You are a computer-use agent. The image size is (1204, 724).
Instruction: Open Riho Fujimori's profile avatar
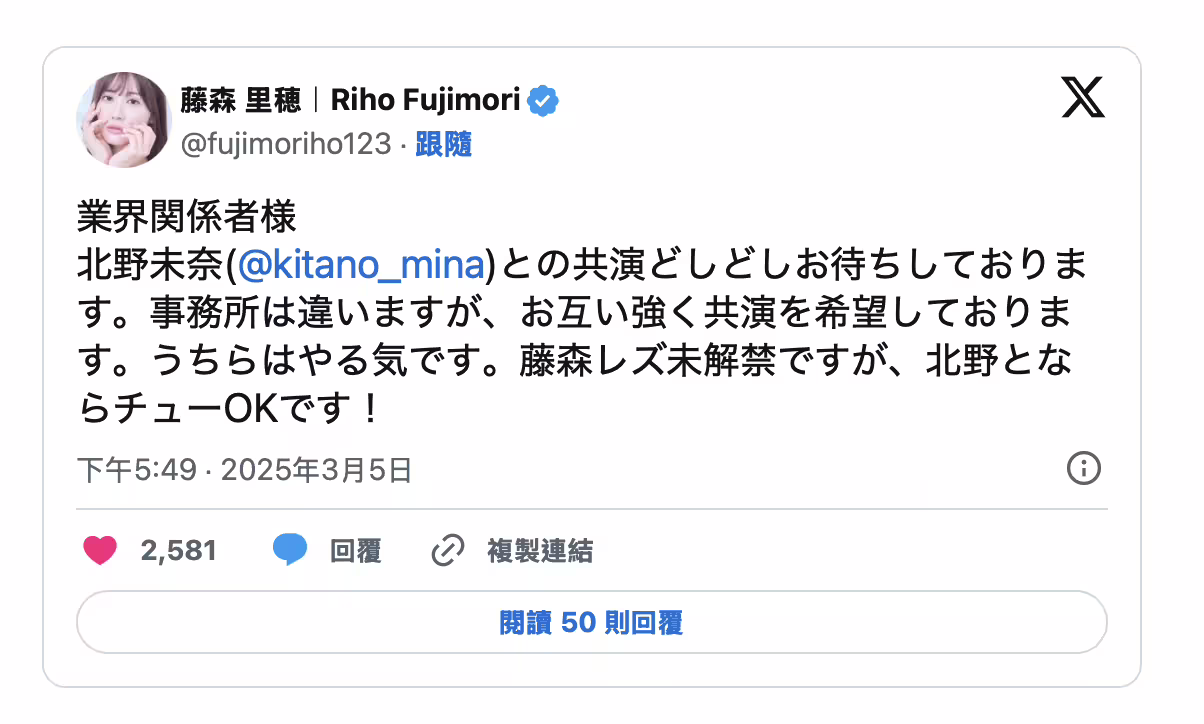click(123, 120)
